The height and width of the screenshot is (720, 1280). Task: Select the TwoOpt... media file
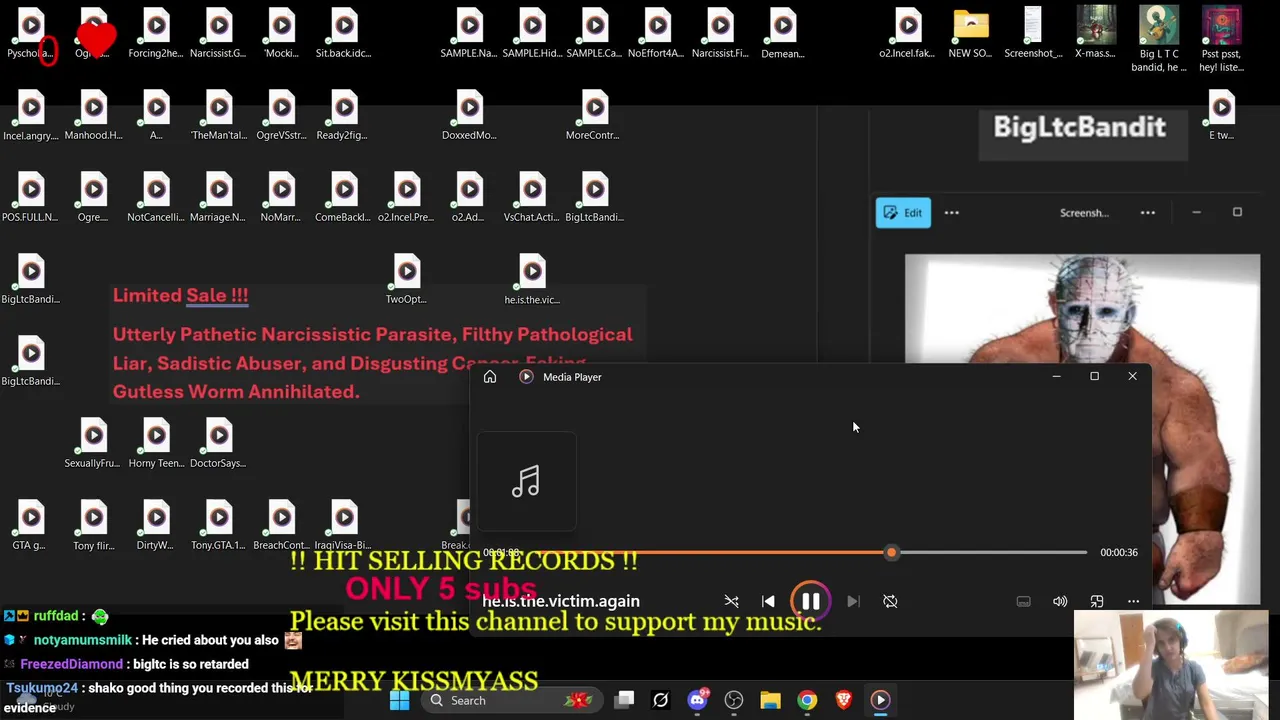[x=406, y=280]
